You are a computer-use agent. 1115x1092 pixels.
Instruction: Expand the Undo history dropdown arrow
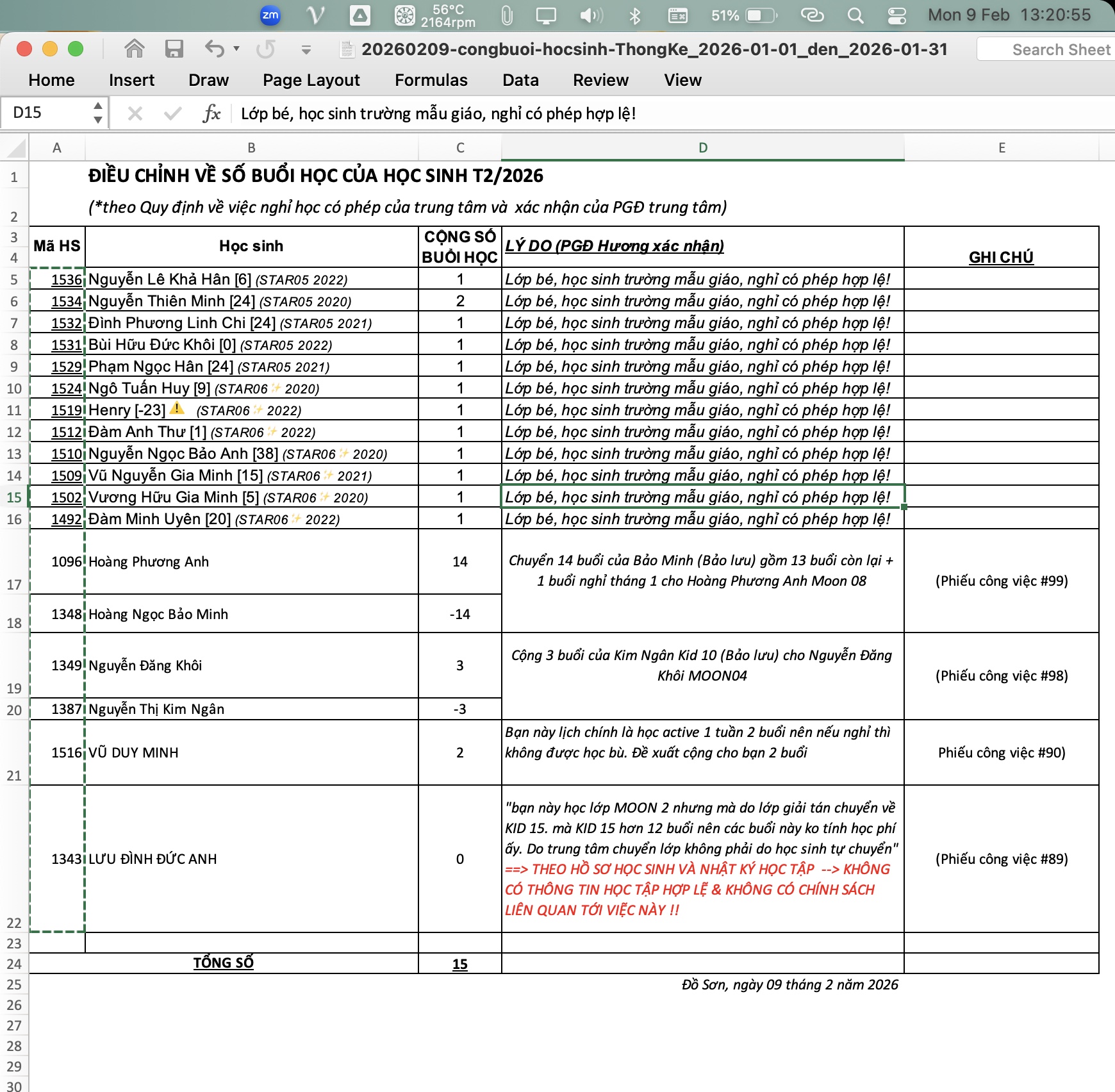tap(236, 49)
